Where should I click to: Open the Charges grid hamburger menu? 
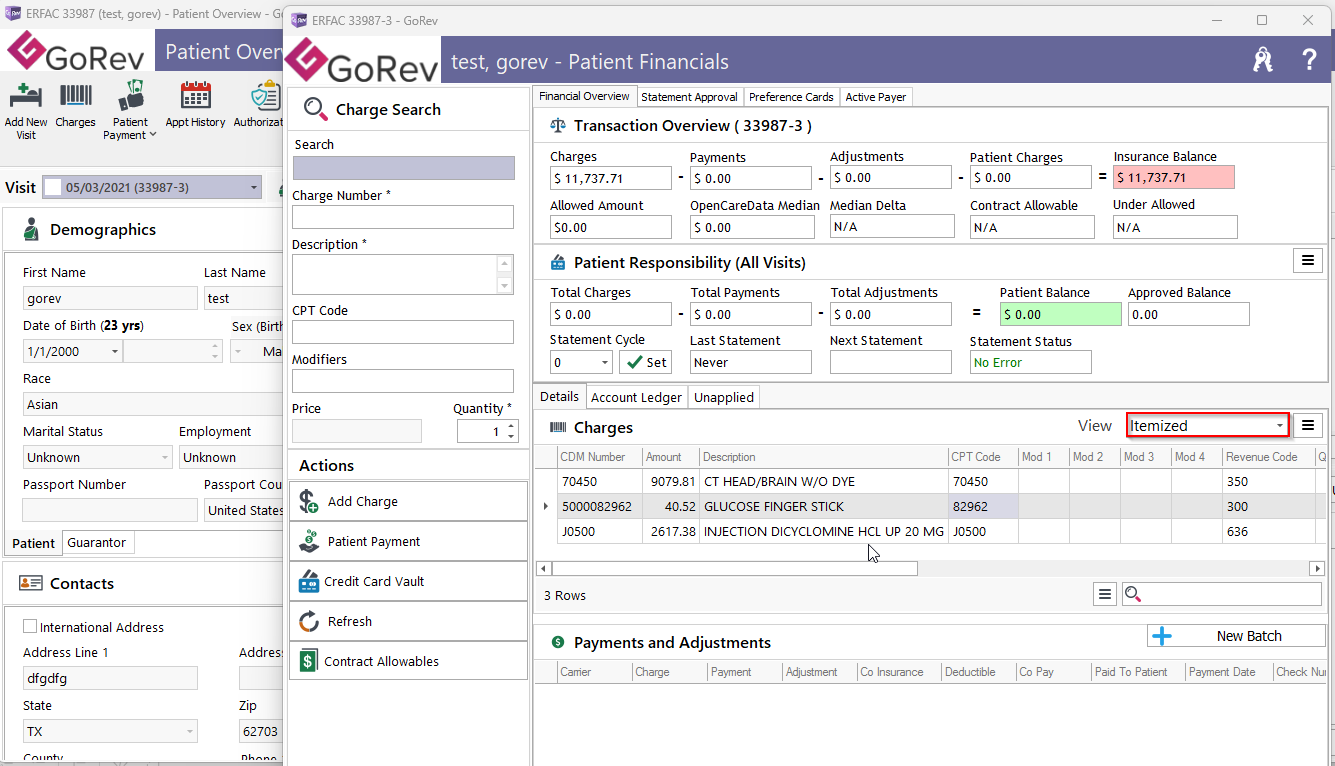[x=1308, y=426]
